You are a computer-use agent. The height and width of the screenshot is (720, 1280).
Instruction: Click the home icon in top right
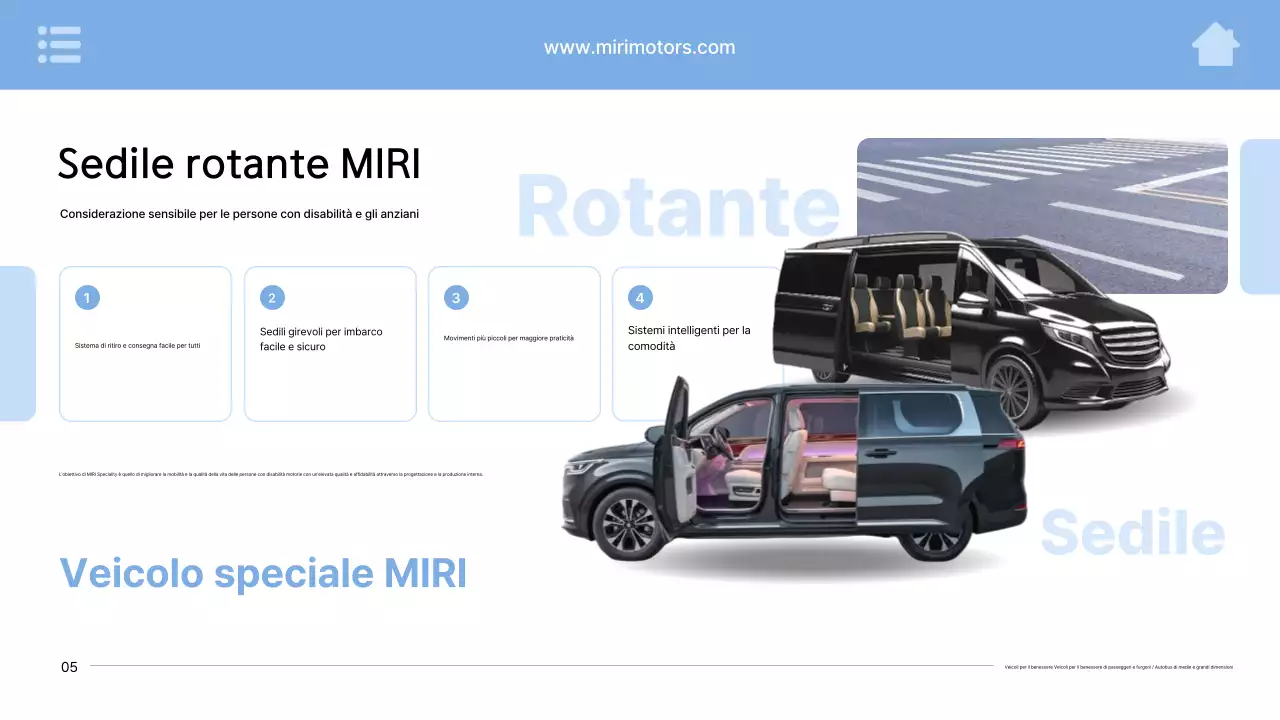[x=1215, y=44]
